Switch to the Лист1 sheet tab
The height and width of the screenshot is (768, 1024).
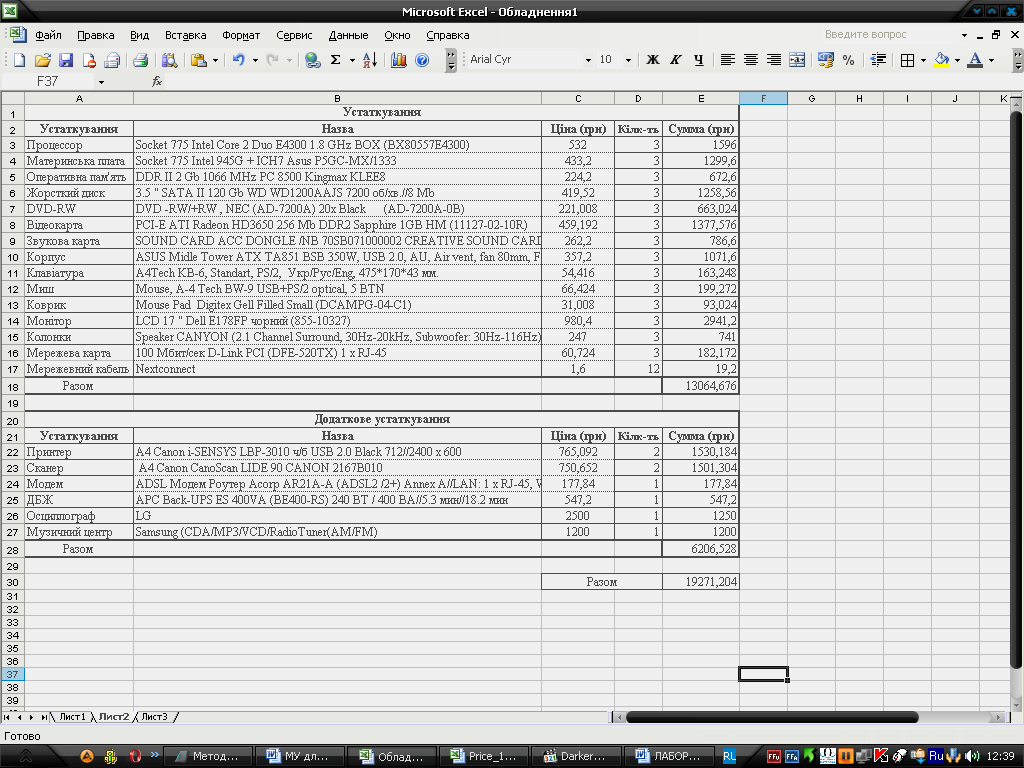click(x=72, y=716)
